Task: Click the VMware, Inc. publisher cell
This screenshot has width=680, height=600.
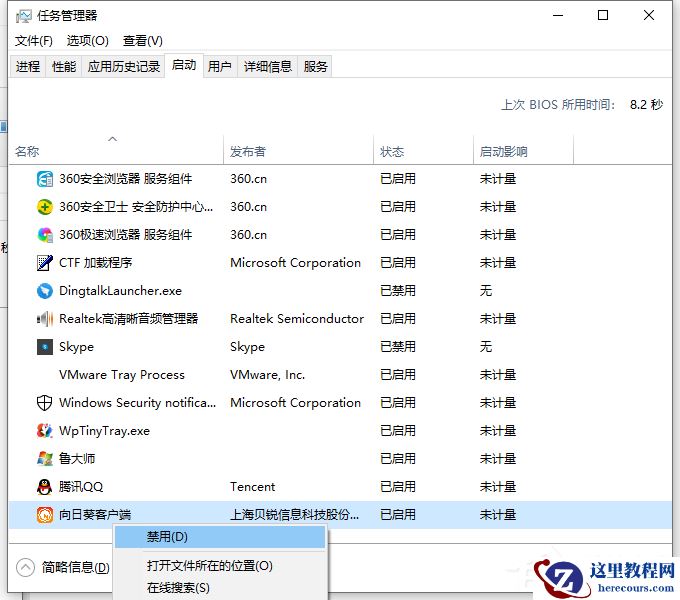Action: tap(268, 375)
